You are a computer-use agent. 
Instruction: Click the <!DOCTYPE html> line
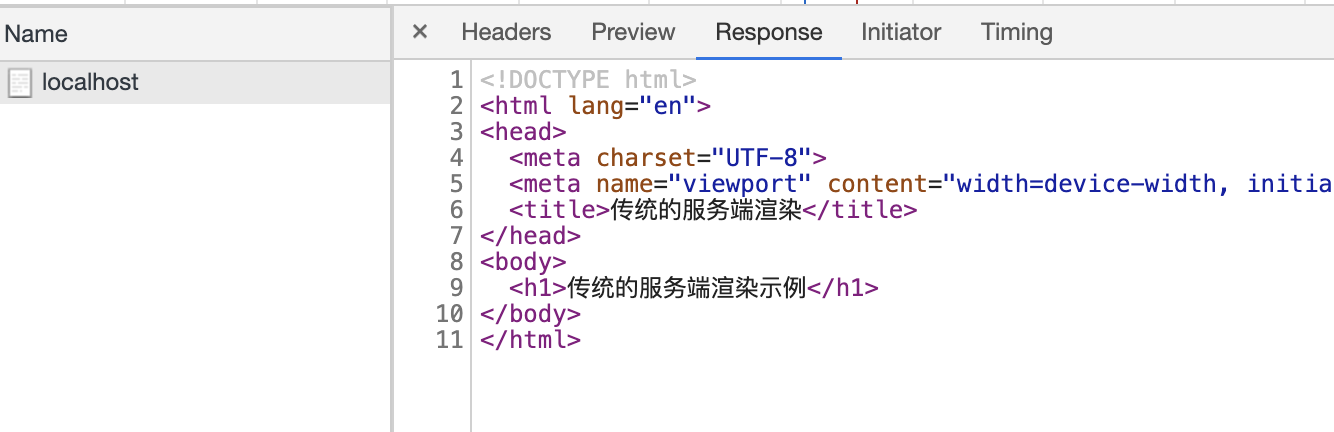tap(588, 80)
